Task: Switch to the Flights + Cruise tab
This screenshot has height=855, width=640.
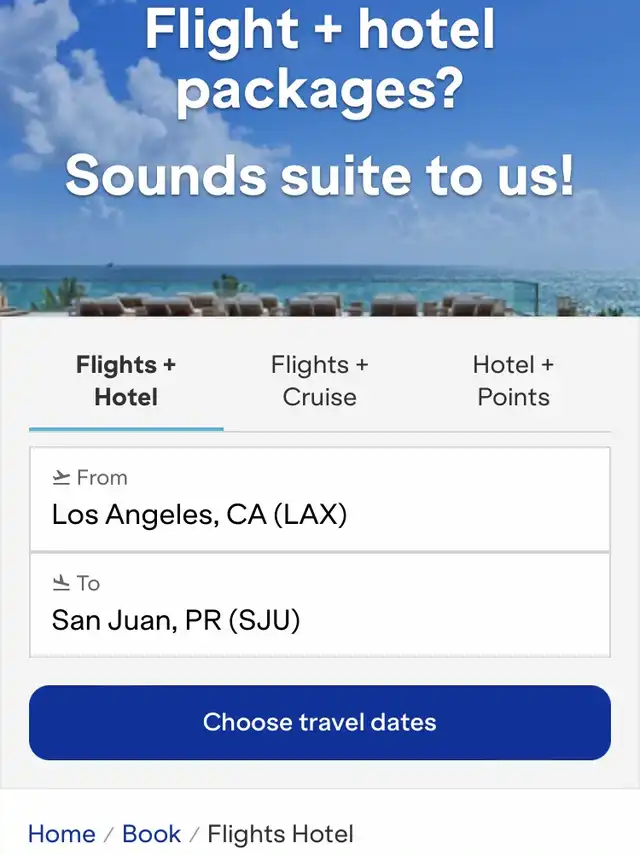Action: pyautogui.click(x=319, y=381)
